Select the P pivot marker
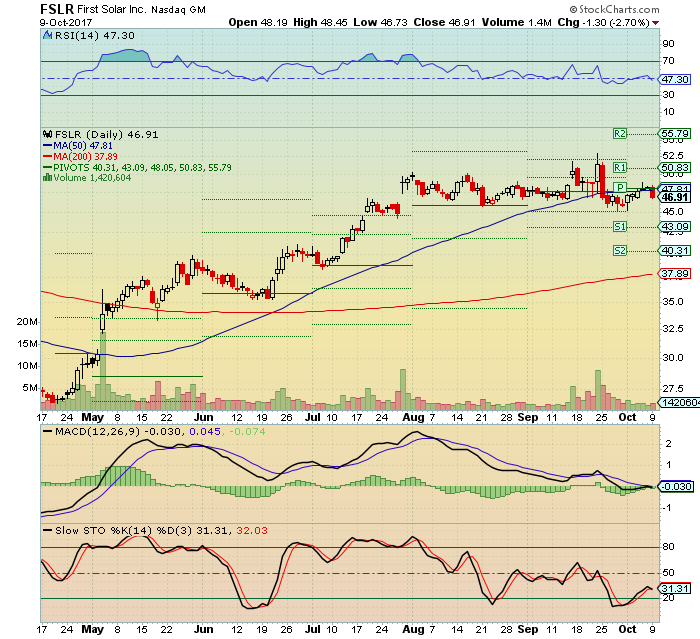 tap(620, 188)
